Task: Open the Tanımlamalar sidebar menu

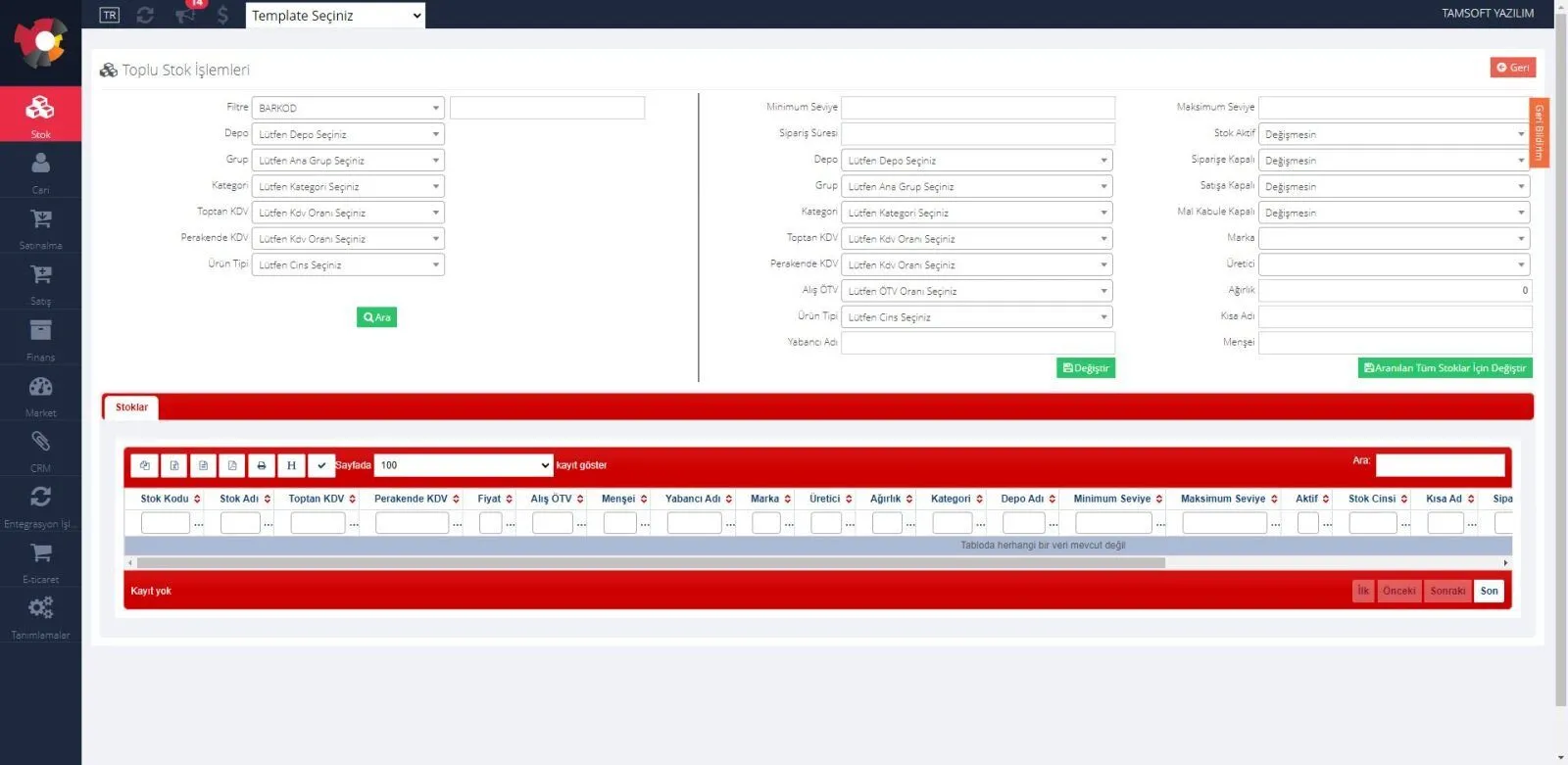Action: point(40,617)
